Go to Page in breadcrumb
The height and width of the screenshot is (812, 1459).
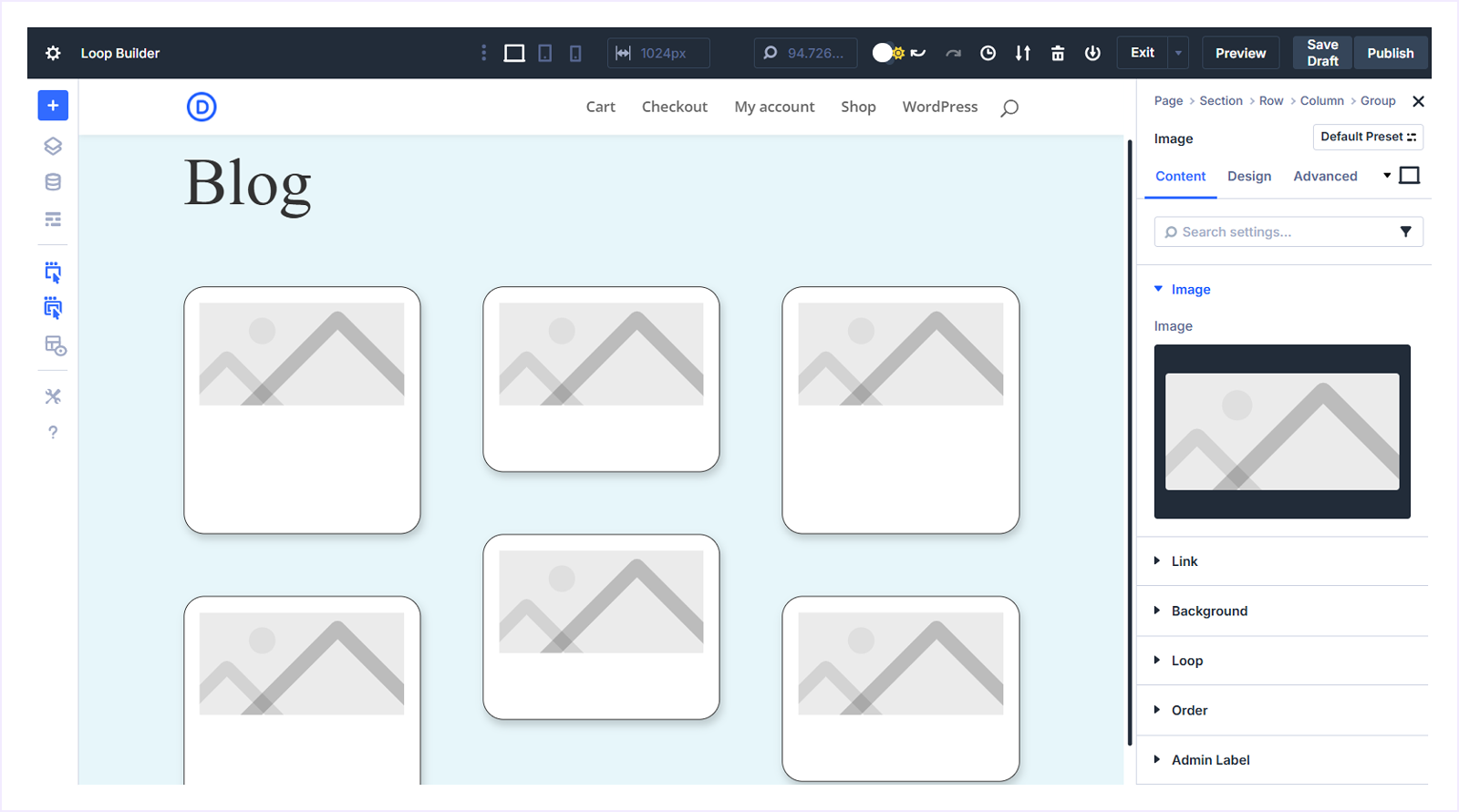click(1168, 101)
